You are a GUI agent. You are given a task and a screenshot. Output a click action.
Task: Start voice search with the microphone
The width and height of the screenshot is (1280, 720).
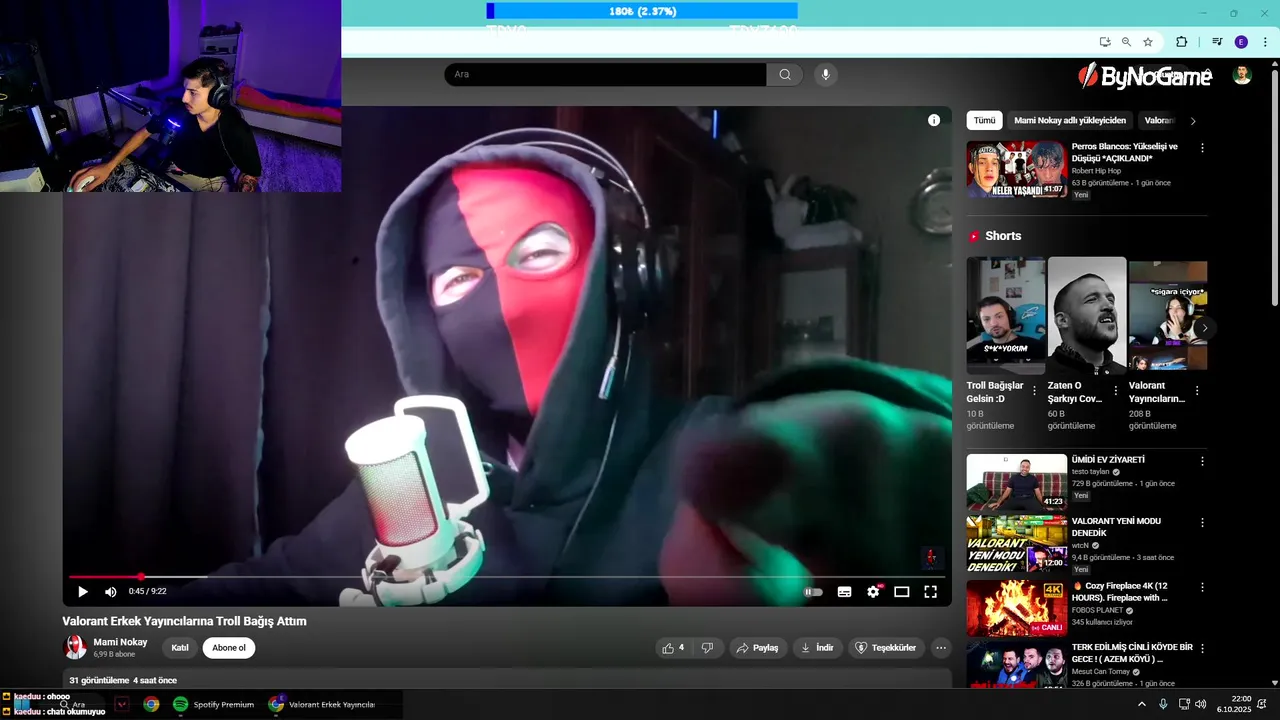tap(825, 74)
